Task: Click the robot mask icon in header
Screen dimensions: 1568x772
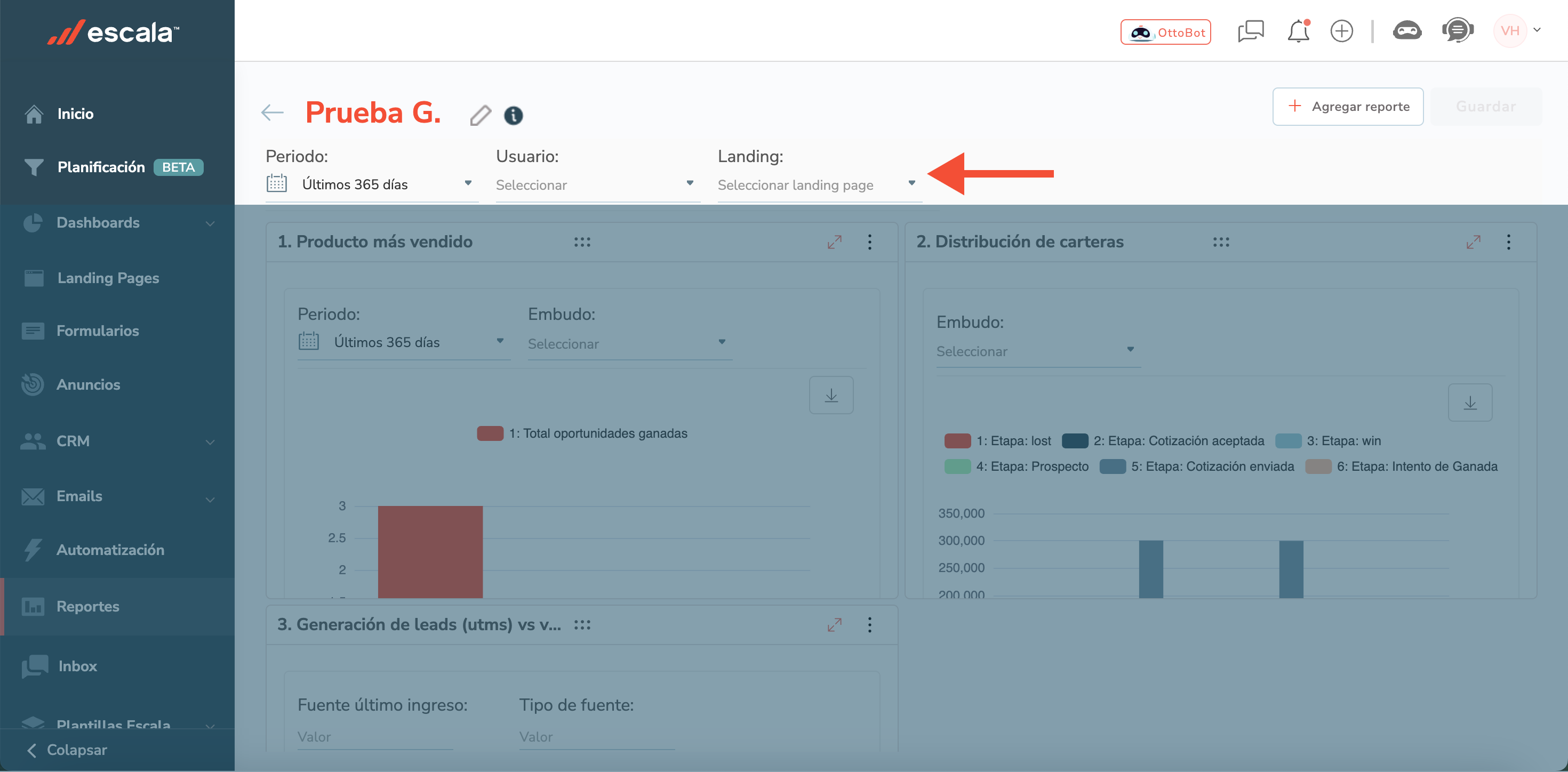Action: point(1407,30)
